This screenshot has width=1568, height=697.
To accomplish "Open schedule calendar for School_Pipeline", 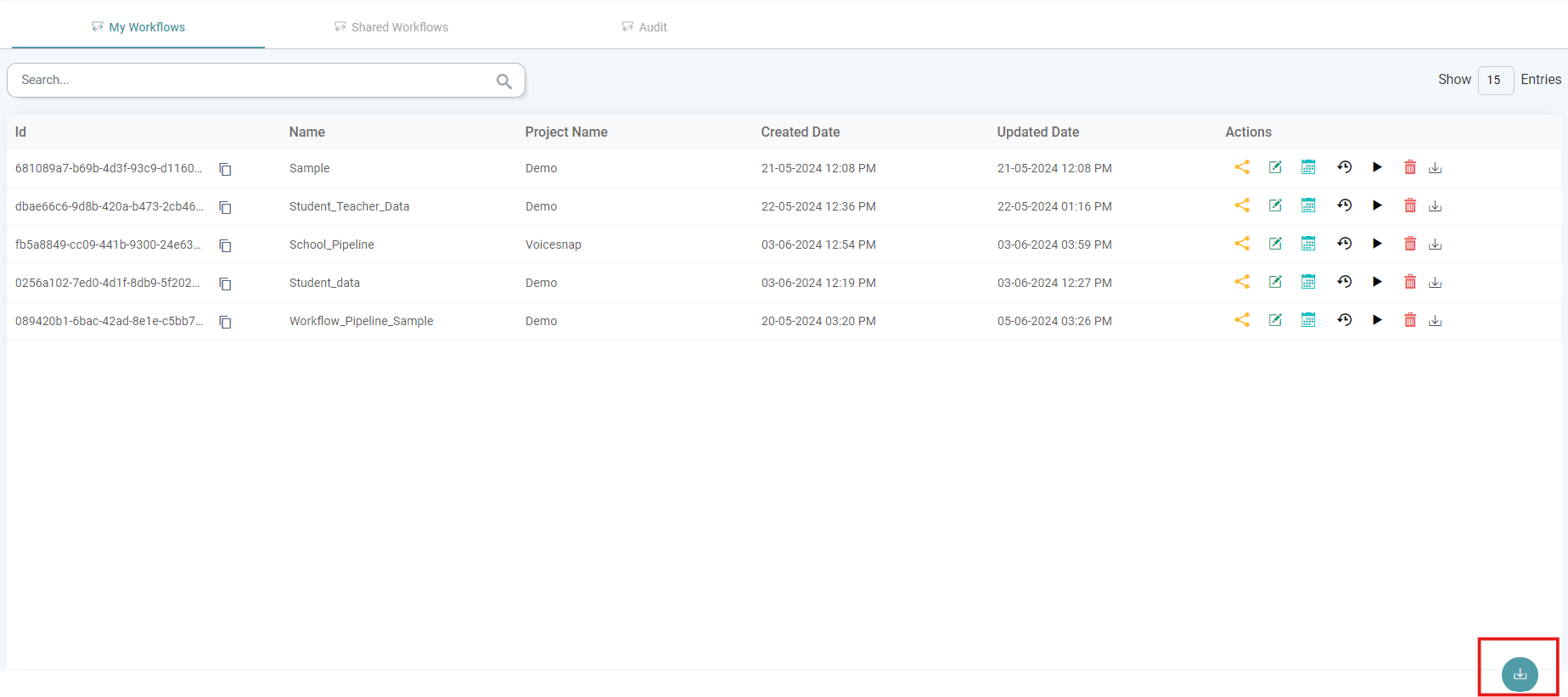I will (x=1308, y=244).
